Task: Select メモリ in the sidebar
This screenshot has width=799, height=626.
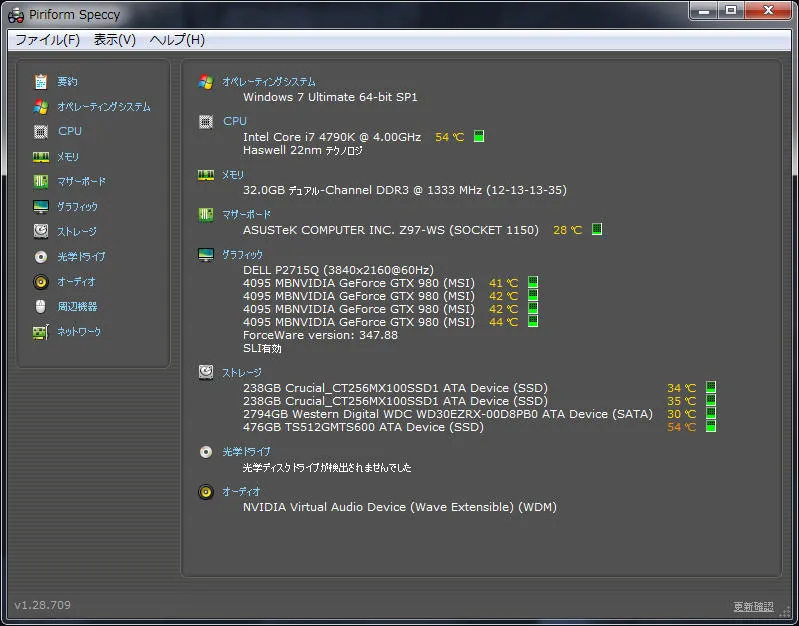Action: pos(67,156)
